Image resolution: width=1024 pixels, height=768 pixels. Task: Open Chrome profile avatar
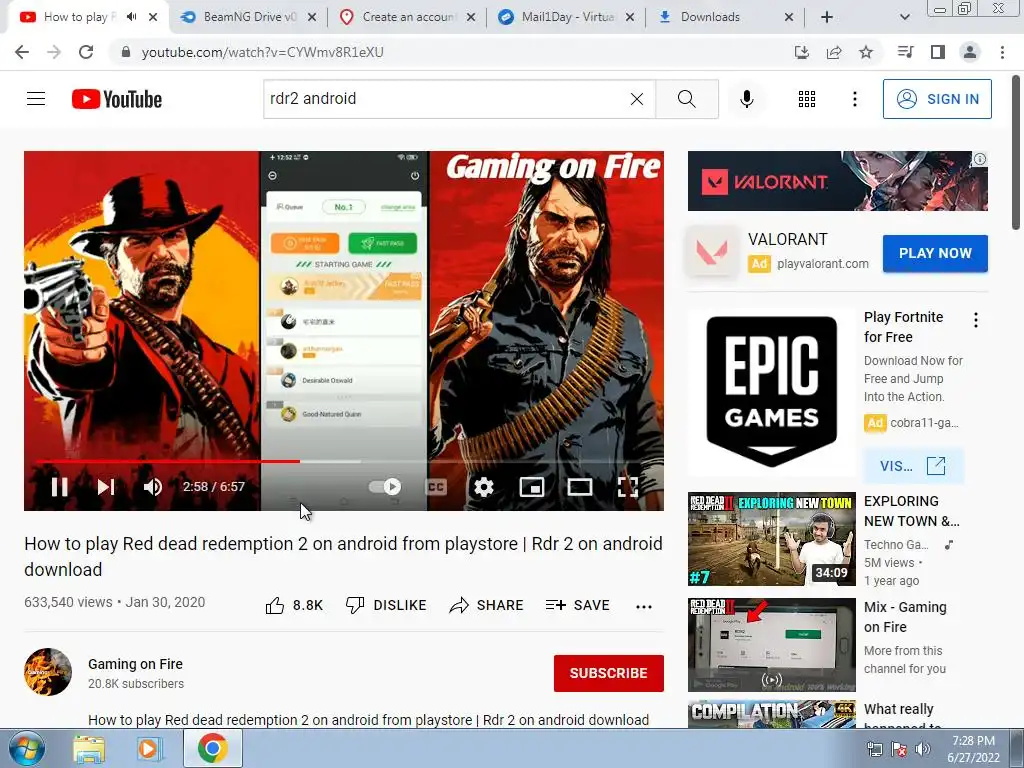point(970,52)
